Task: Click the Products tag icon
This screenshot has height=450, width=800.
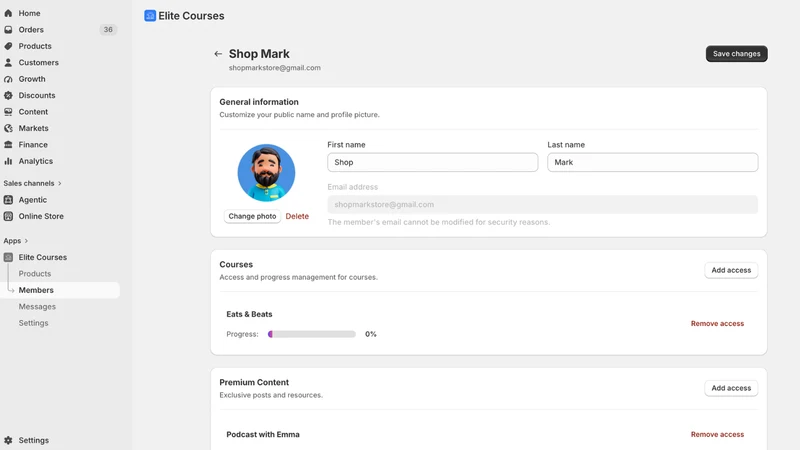Action: 8,46
